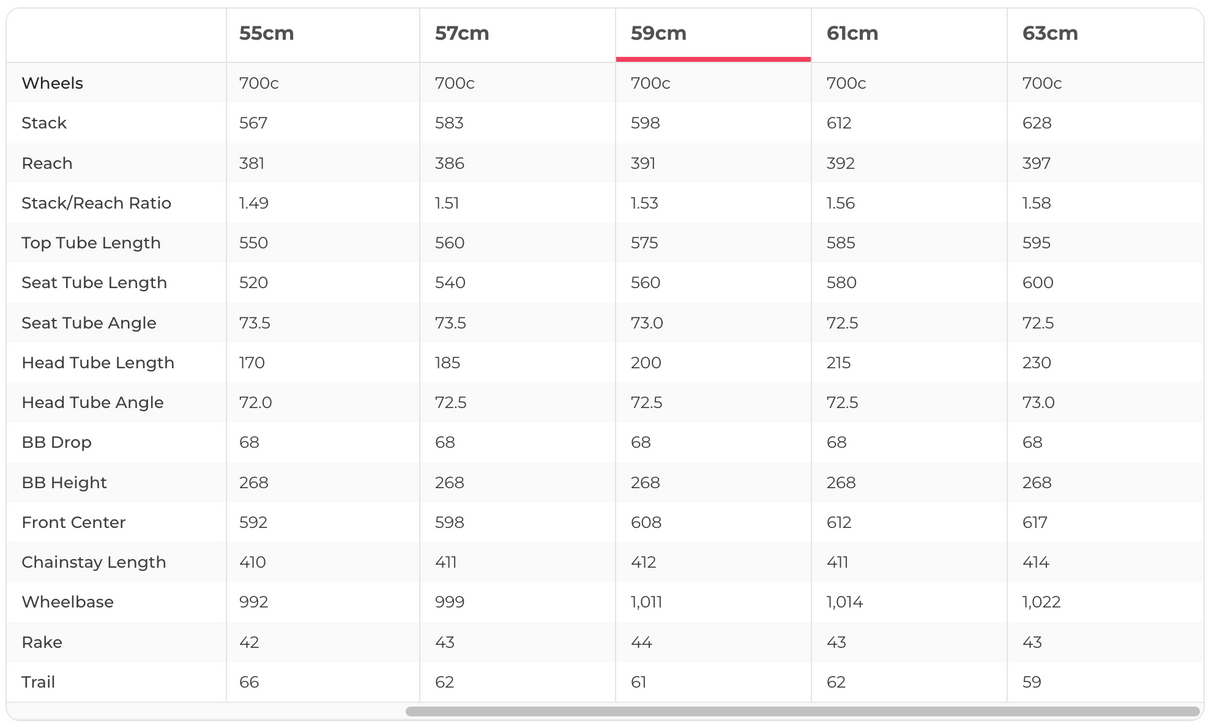Image resolution: width=1214 pixels, height=728 pixels.
Task: Select the 592 Front Center value
Action: [253, 522]
